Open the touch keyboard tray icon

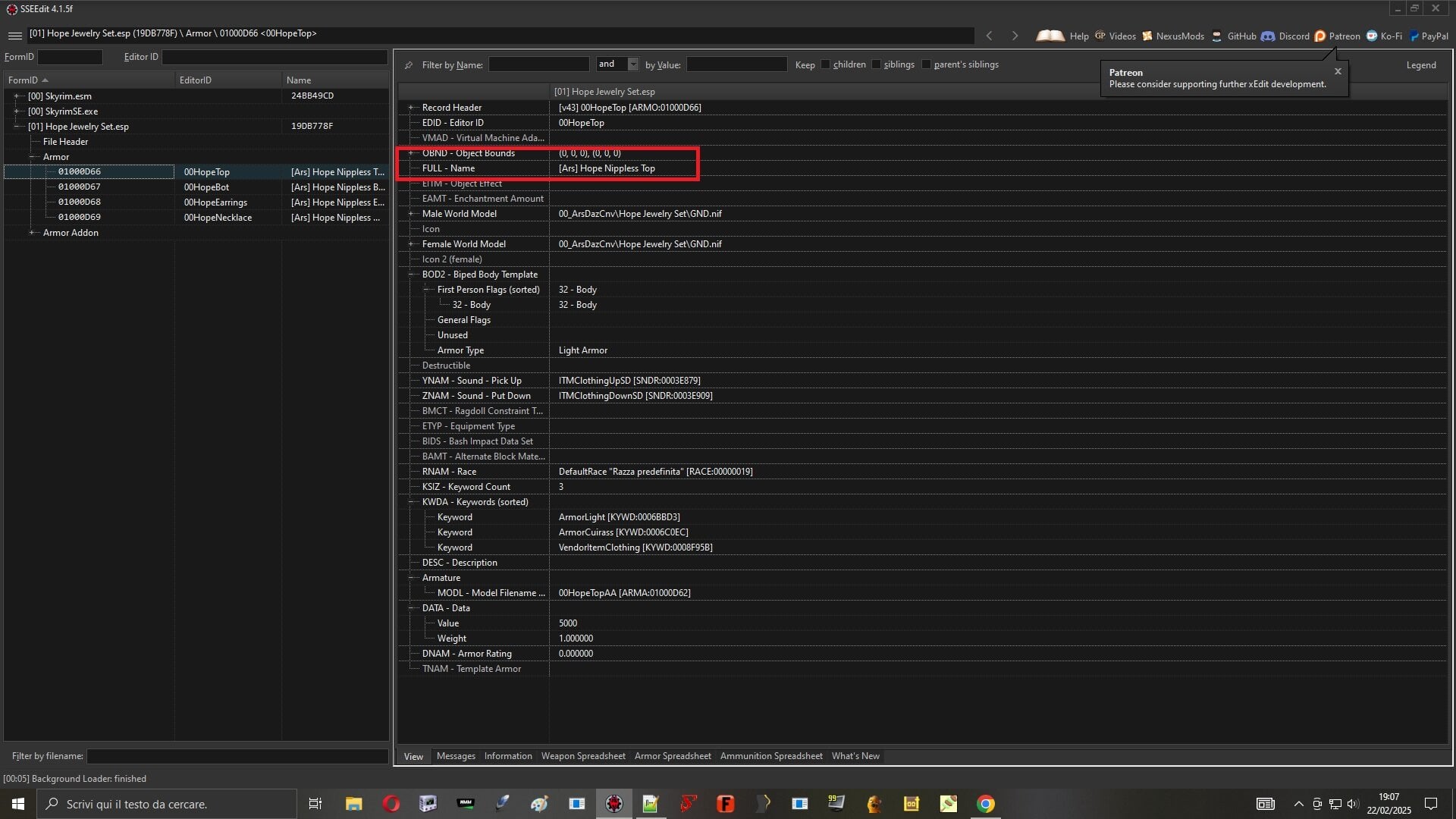(1265, 804)
